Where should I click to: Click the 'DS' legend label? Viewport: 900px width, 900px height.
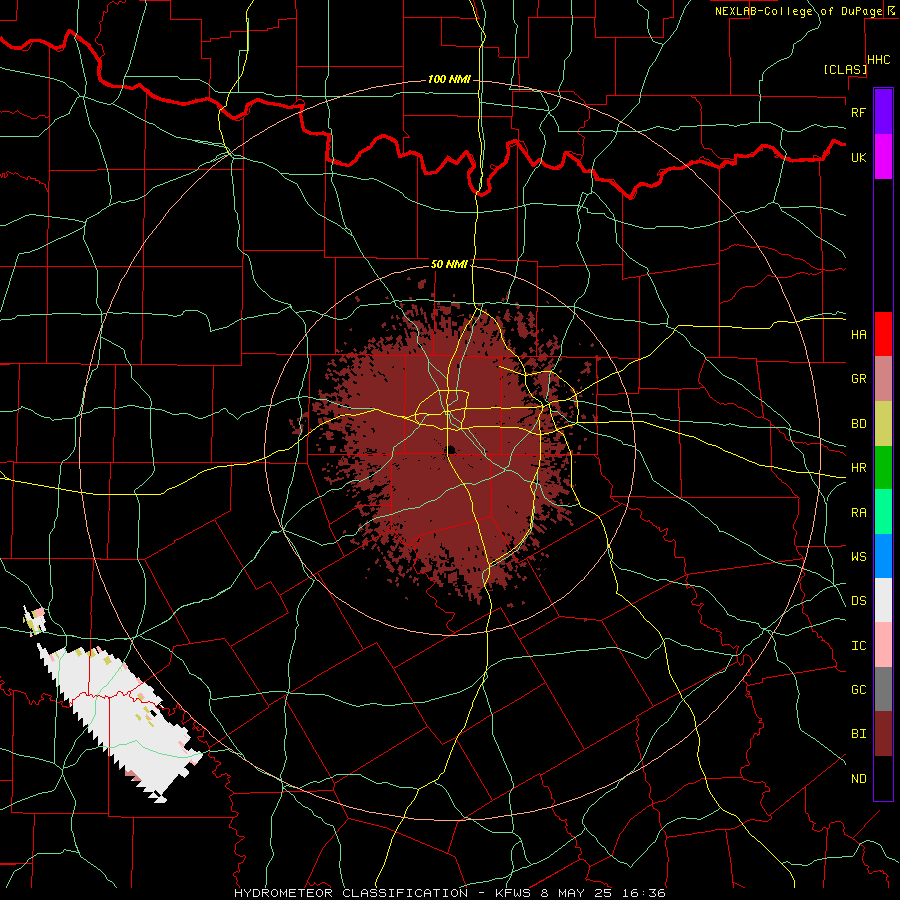click(858, 601)
